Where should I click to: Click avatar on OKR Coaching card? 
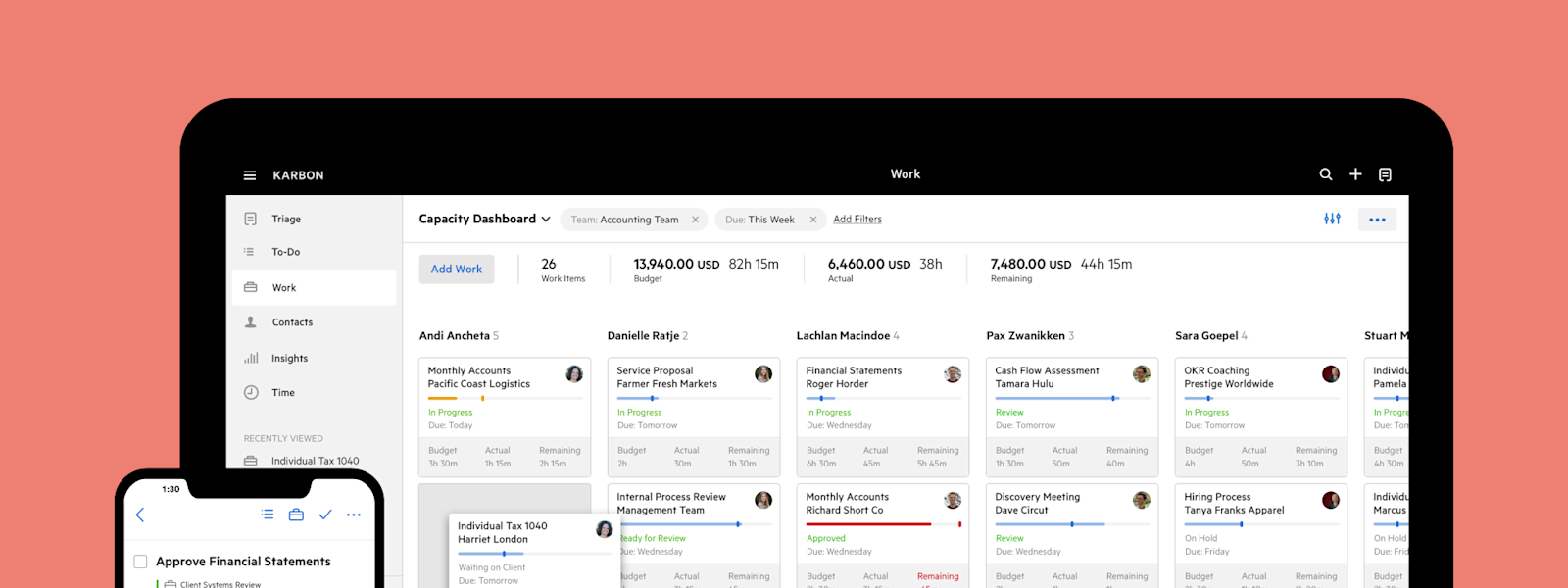click(1331, 373)
